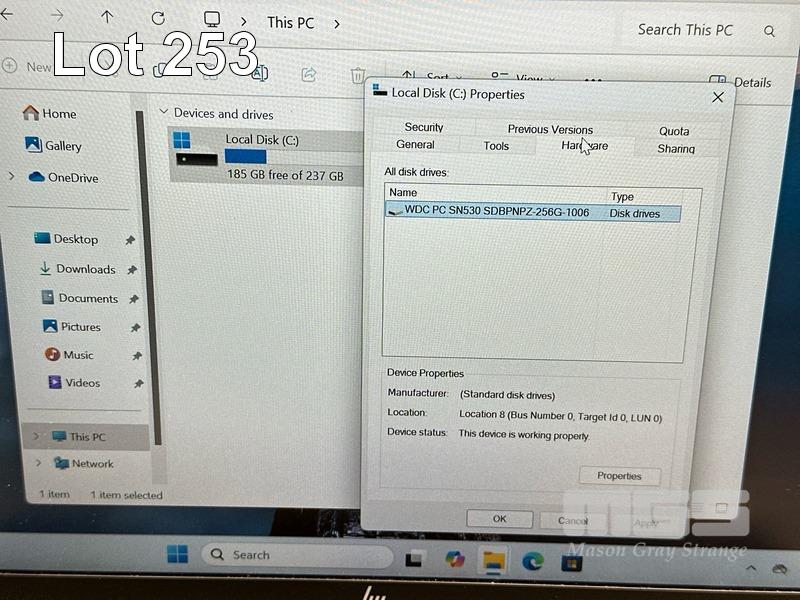Click the Delete trash can icon
Screen dimensions: 800x600
point(357,75)
